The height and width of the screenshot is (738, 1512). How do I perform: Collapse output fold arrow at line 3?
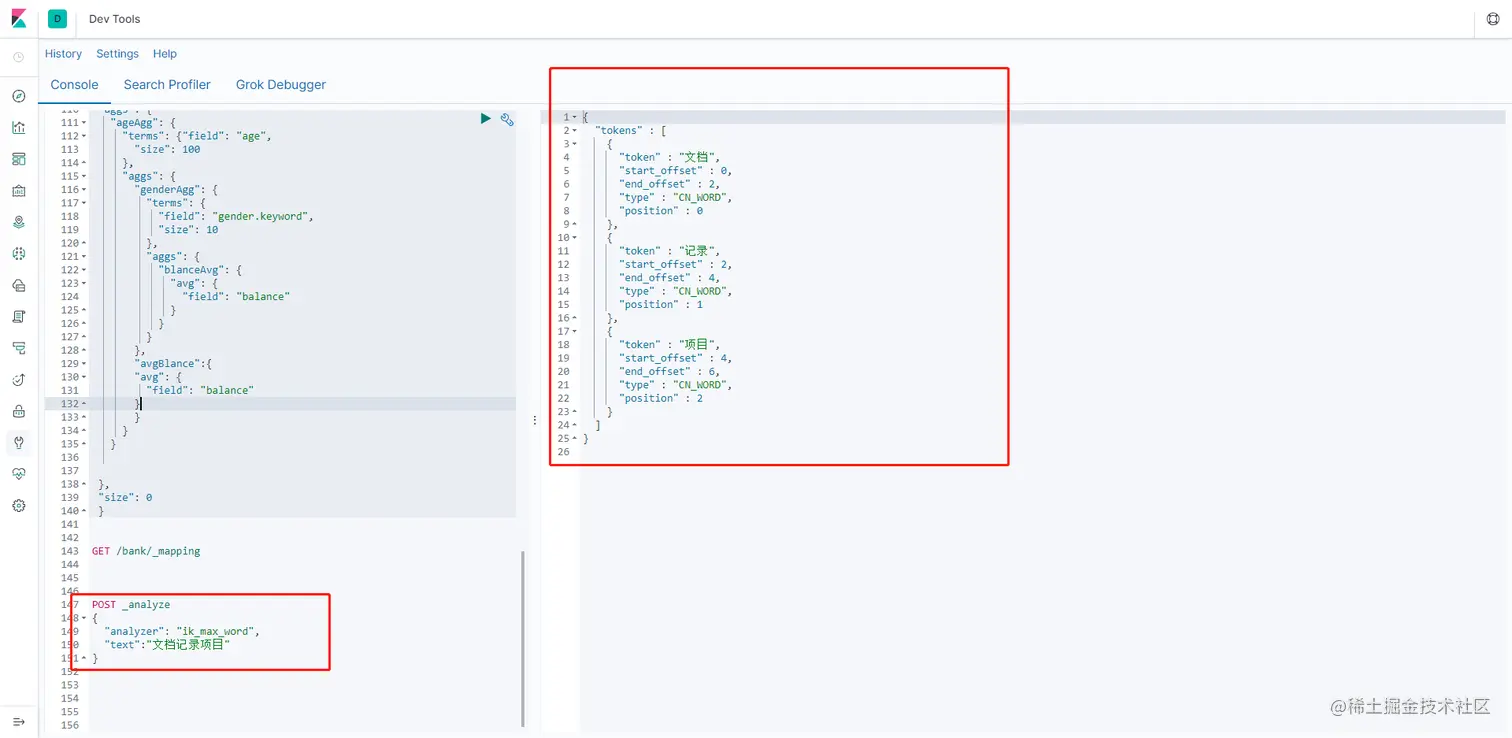click(x=575, y=144)
